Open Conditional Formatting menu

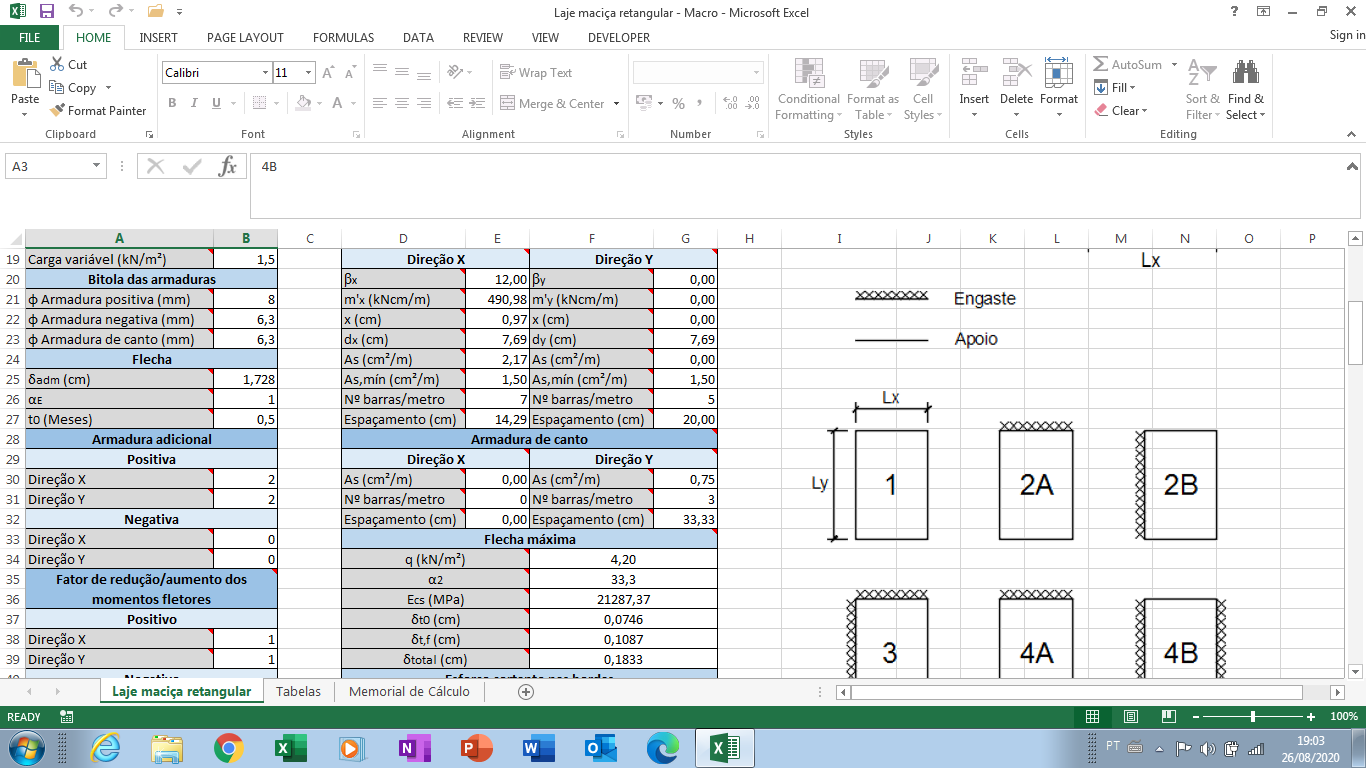[808, 89]
